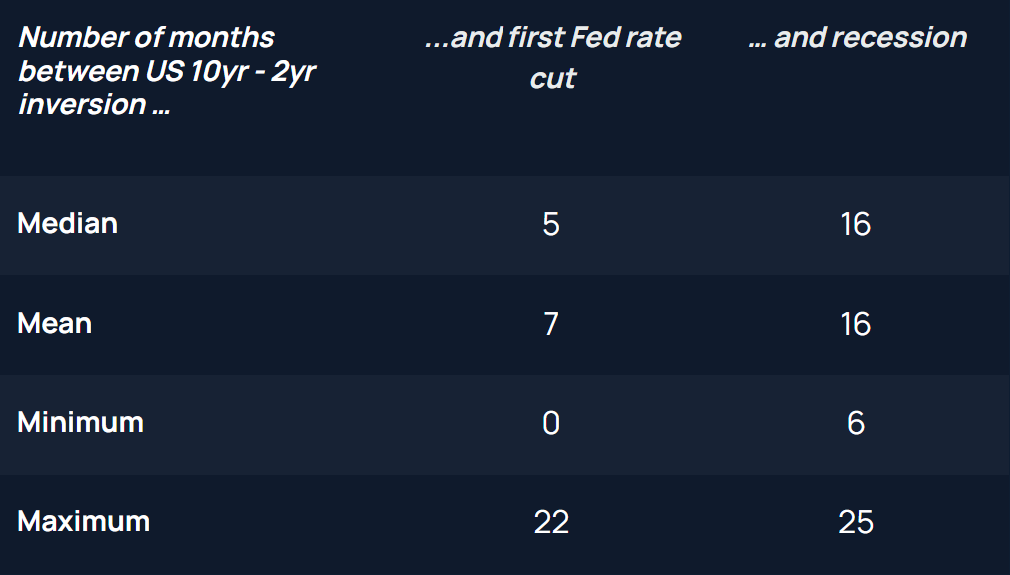Select Mean recession value 16
The width and height of the screenshot is (1010, 575).
856,324
